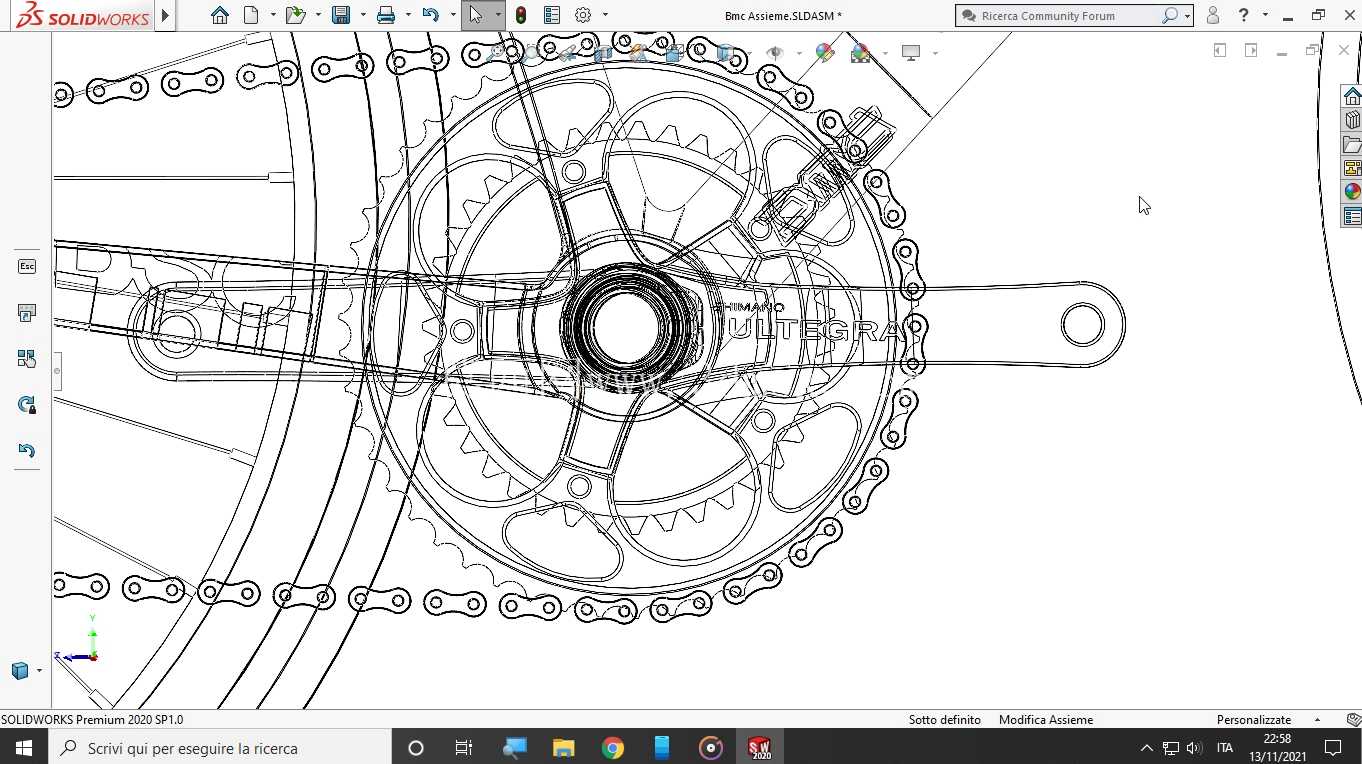Viewport: 1362px width, 764px height.
Task: Save the Bmc Assieme assembly
Action: coord(341,15)
